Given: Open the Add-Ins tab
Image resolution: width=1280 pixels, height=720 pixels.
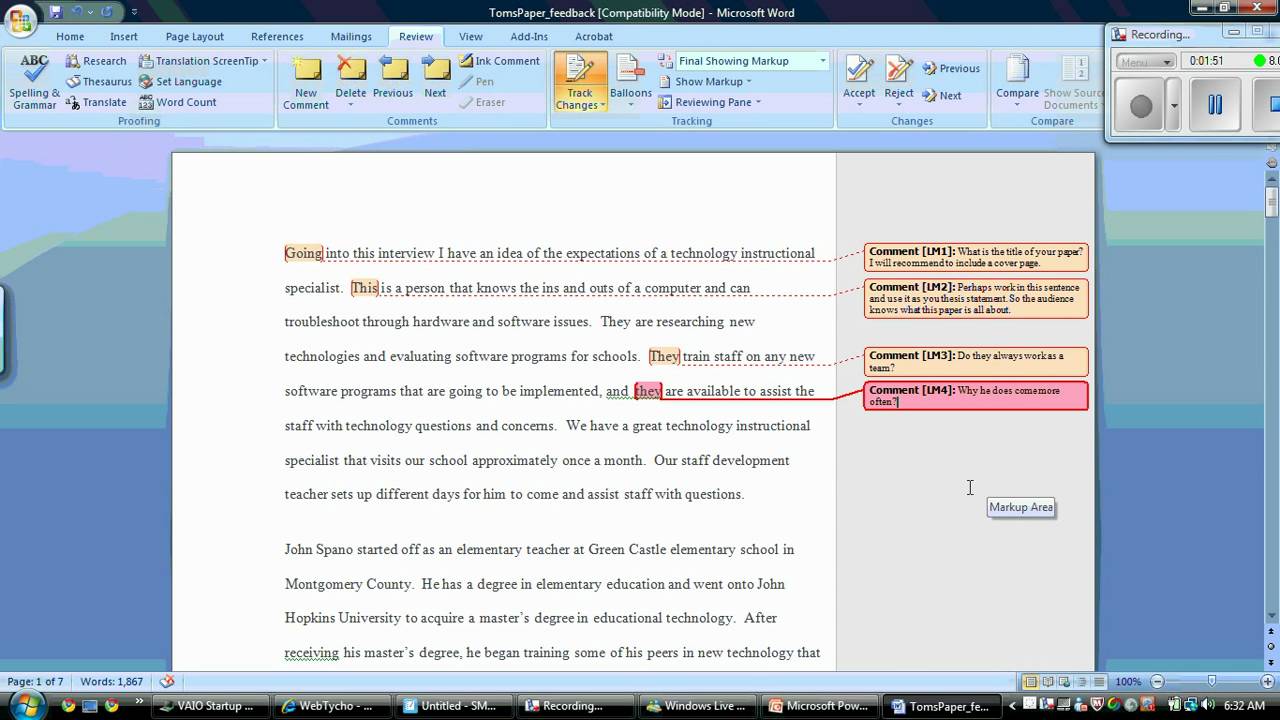Looking at the screenshot, I should (x=529, y=36).
